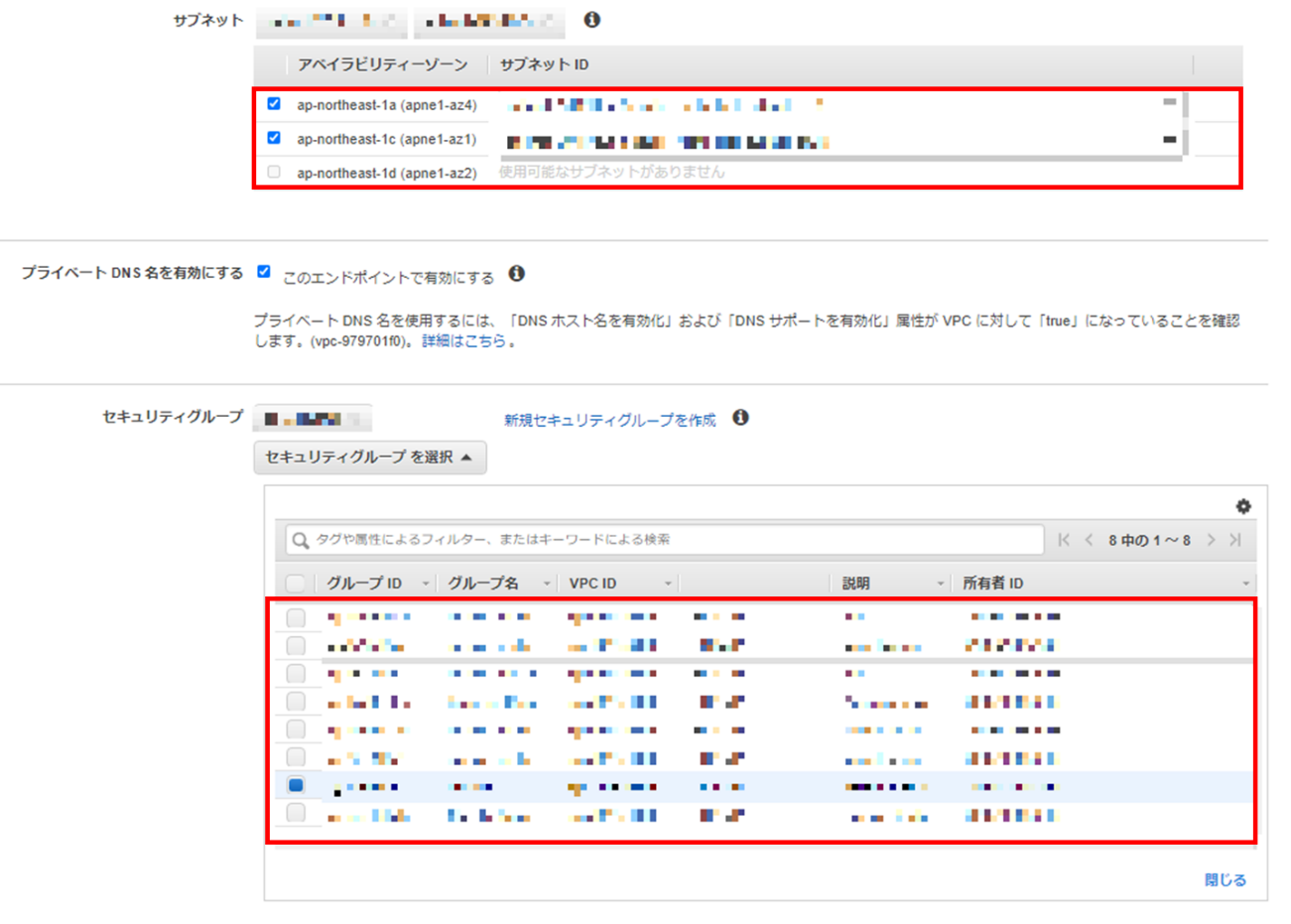
Task: Click the 新規セキュリティグループを作成 link
Action: (609, 420)
